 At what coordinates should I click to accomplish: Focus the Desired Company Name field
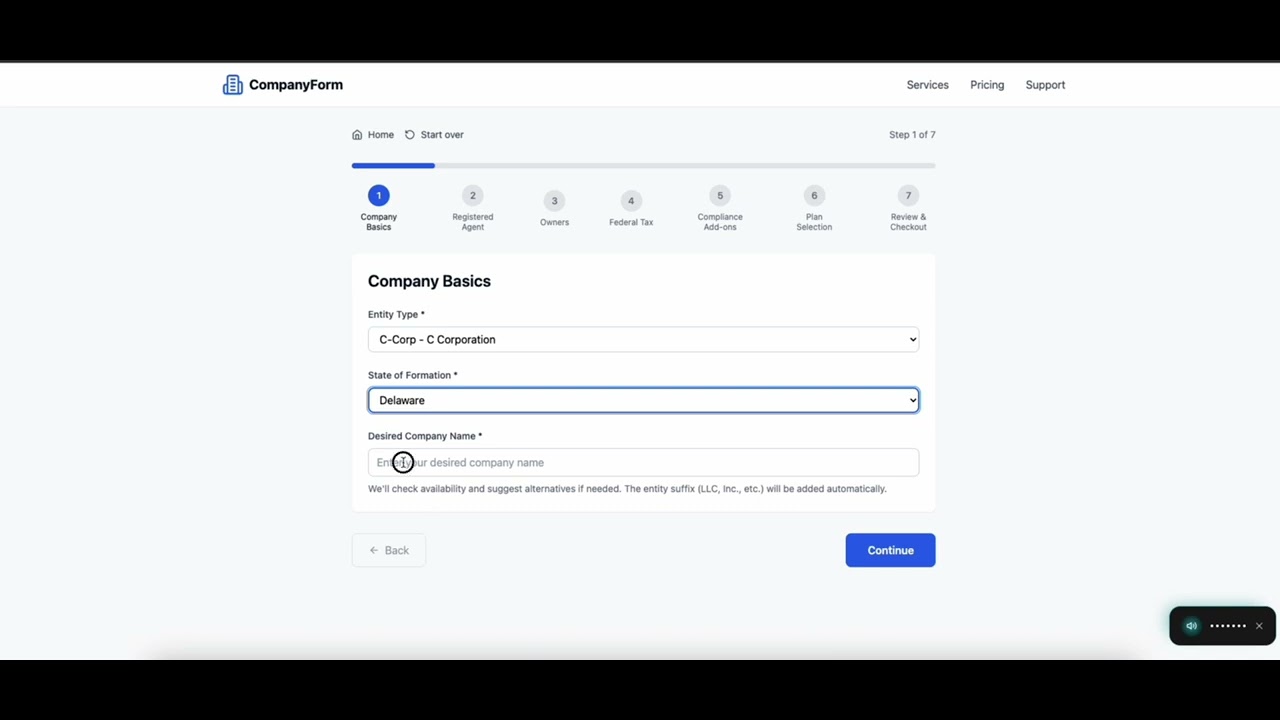point(643,462)
